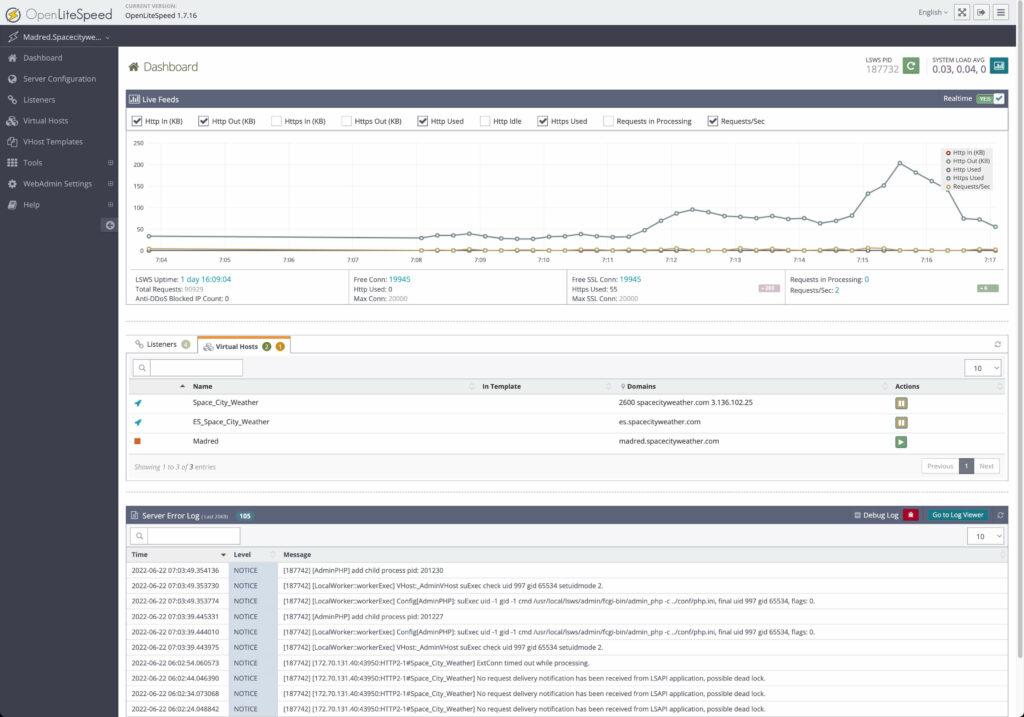Open the Madred.Spacecitywe... server dropdown

click(66, 37)
